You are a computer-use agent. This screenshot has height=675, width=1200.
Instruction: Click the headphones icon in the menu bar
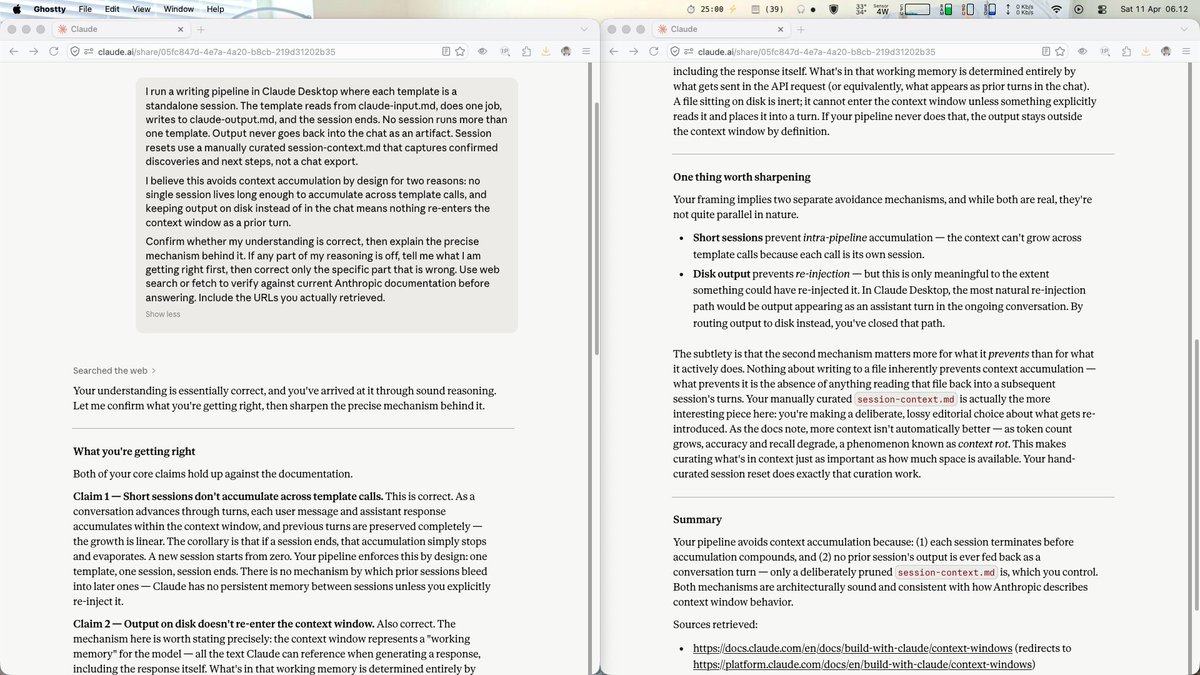pos(801,9)
